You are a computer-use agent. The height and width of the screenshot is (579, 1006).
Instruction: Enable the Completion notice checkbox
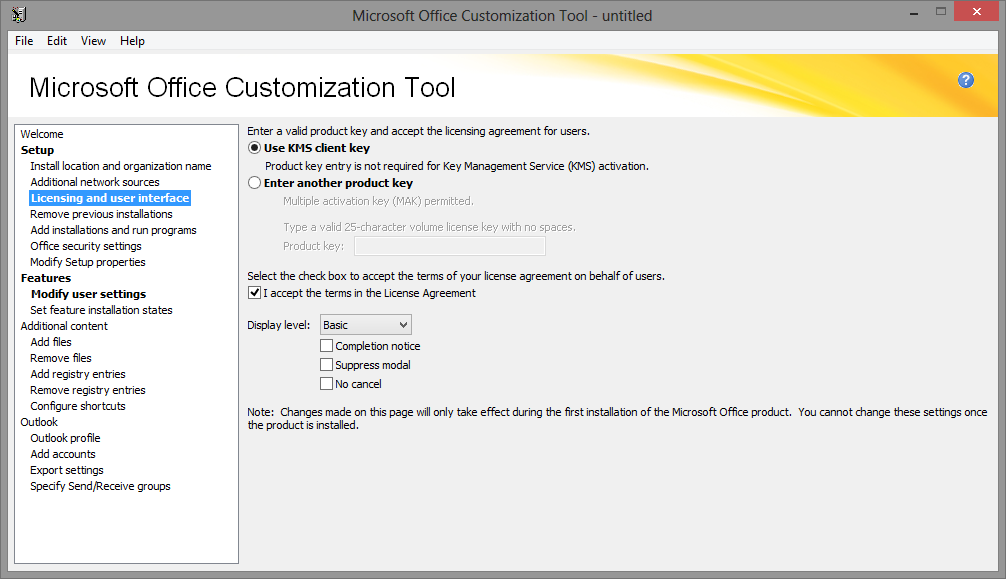(x=327, y=346)
